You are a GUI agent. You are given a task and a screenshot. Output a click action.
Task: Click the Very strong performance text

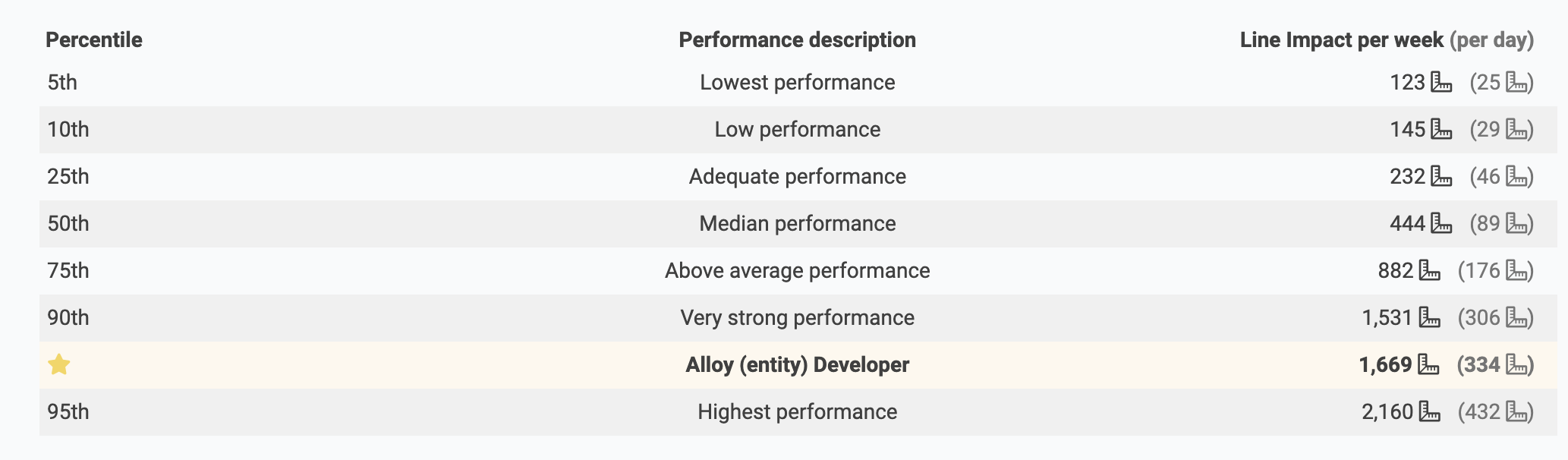point(797,317)
